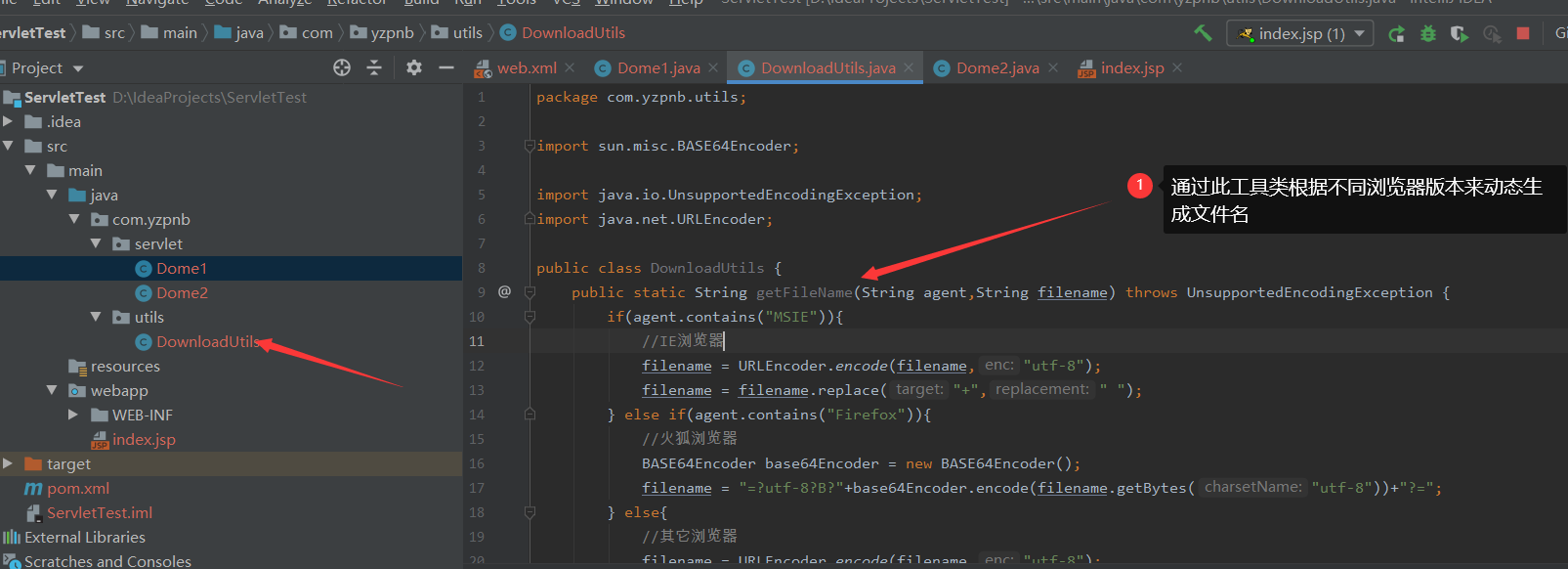The image size is (1568, 569).
Task: Close the Dome2.java tab
Action: coord(1053,67)
